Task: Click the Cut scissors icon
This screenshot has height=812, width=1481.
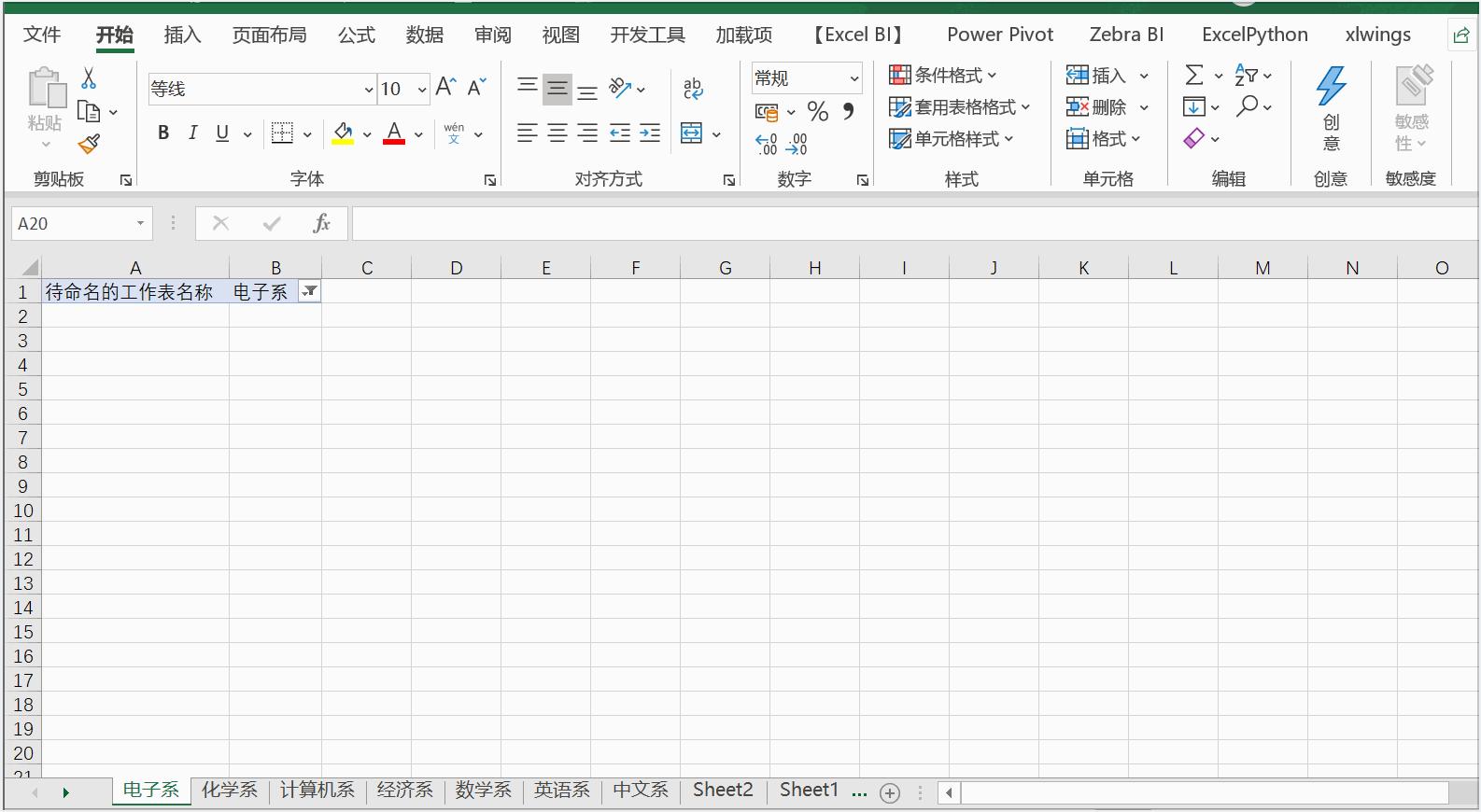Action: pos(89,77)
